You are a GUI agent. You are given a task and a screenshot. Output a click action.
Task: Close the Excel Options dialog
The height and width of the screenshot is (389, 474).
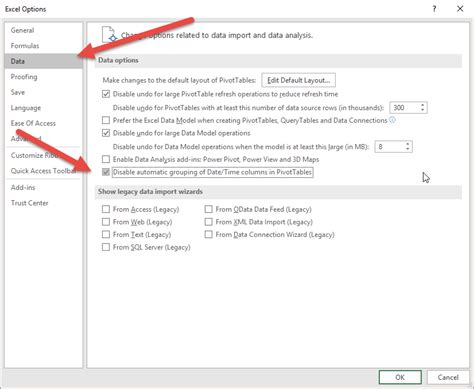[460, 9]
